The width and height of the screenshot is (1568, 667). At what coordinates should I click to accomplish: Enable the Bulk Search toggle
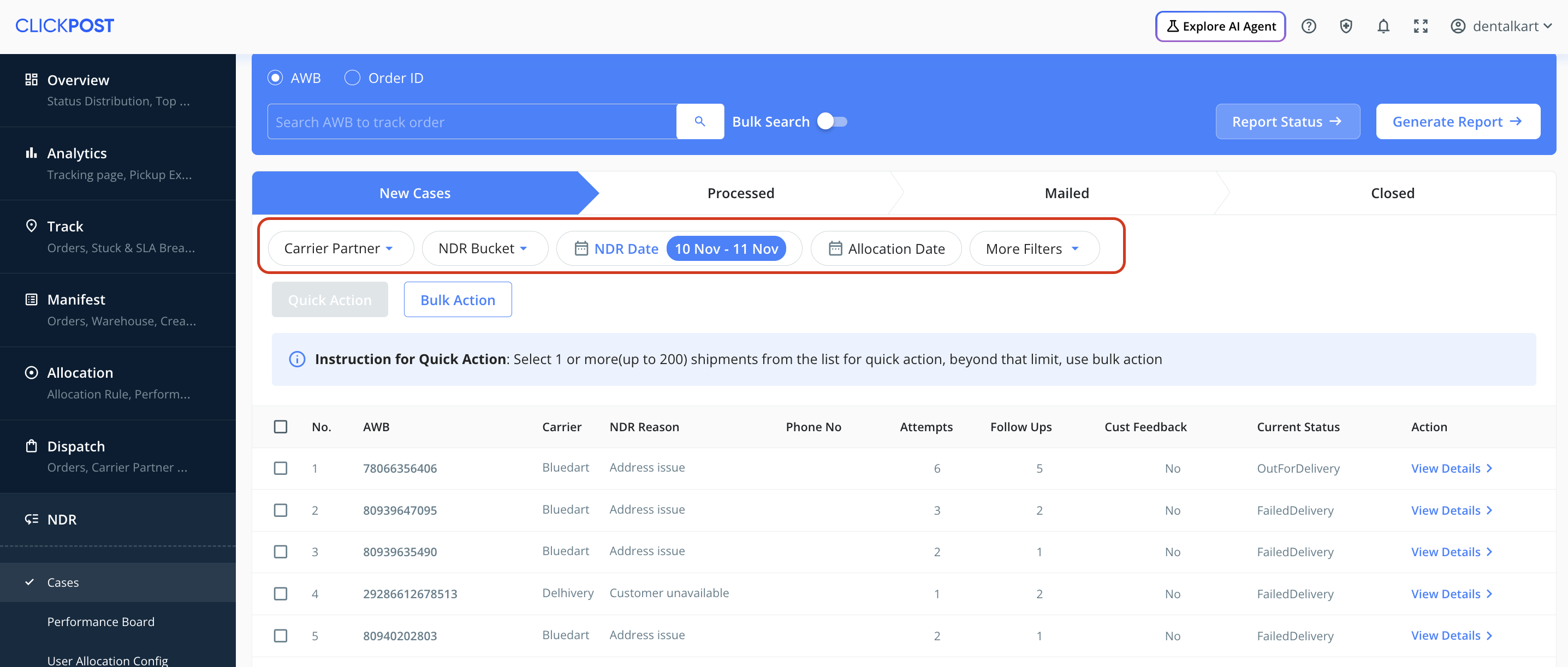tap(831, 122)
